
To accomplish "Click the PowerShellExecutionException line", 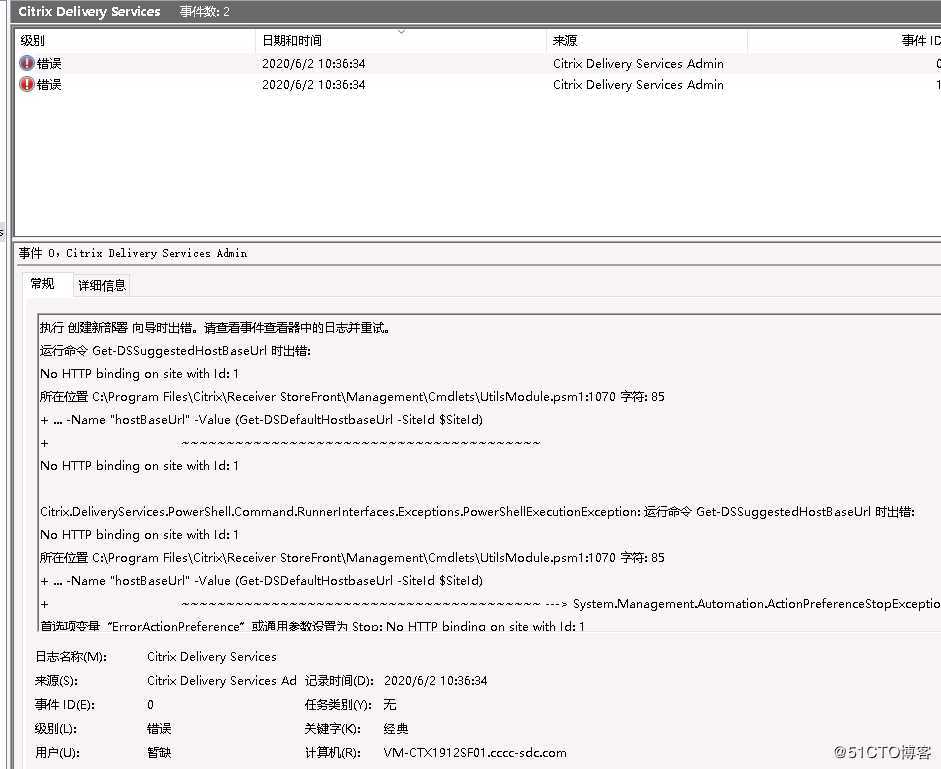I will pos(477,511).
